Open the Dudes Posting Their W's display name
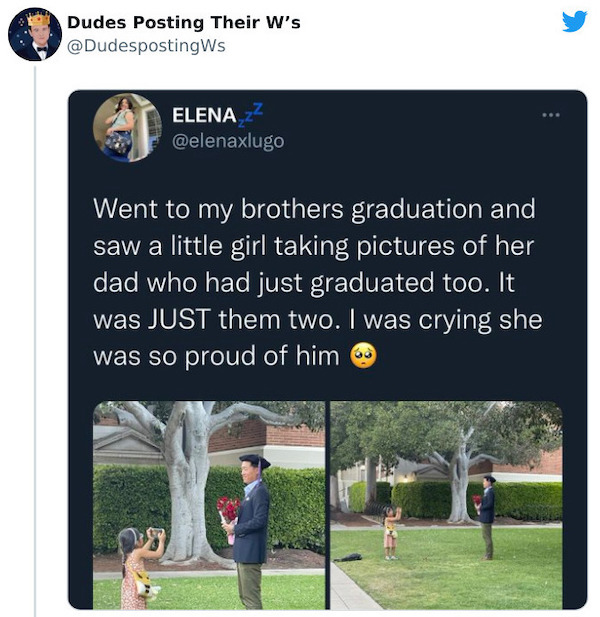This screenshot has height=617, width=600. (x=183, y=22)
